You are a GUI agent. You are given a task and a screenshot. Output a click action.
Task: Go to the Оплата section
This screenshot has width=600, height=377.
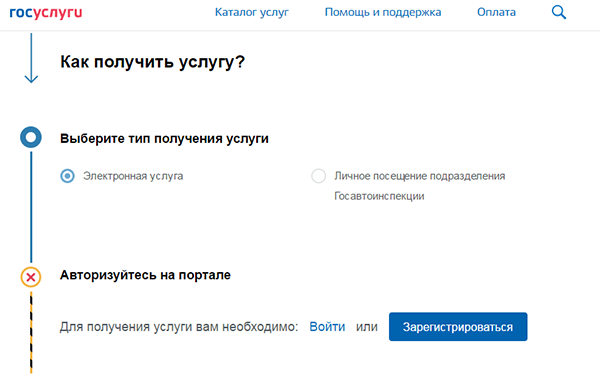click(x=496, y=12)
